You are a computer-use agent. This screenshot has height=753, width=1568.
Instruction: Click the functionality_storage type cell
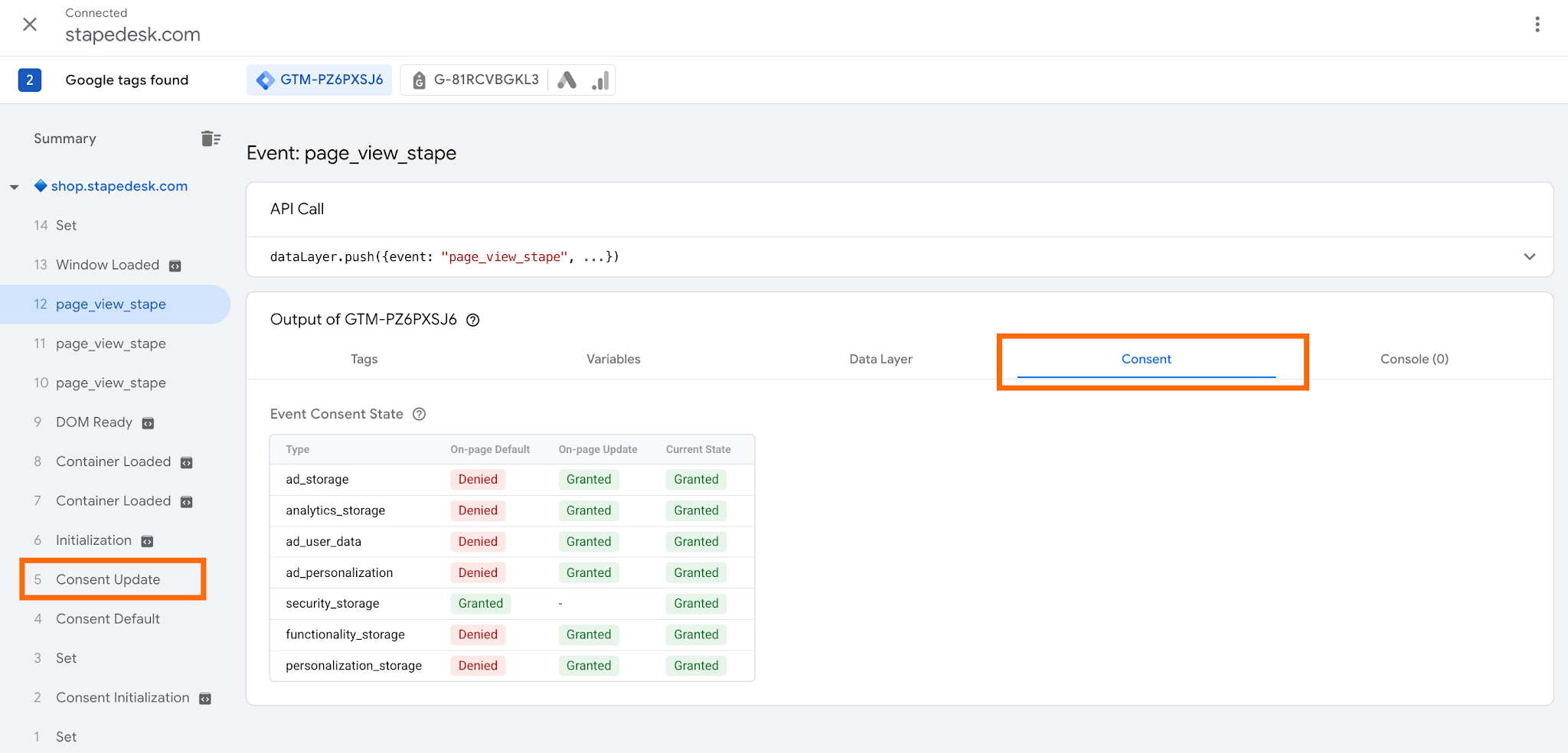(x=345, y=634)
